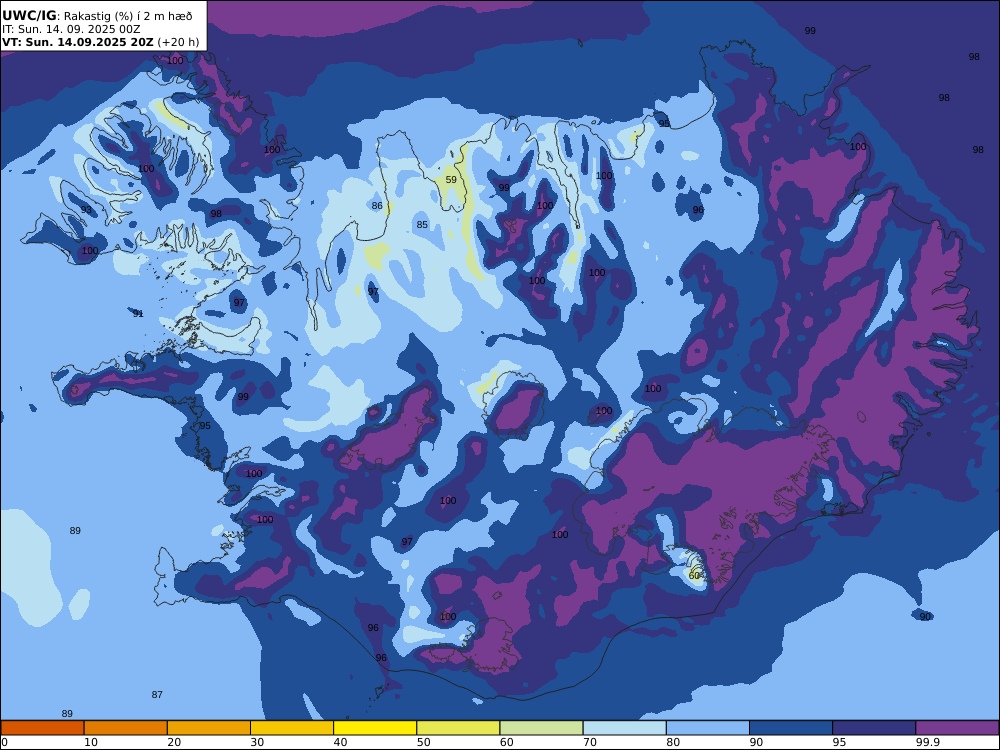Click the 85 humidity value label
Screen dimensions: 1000x750
[x=422, y=224]
